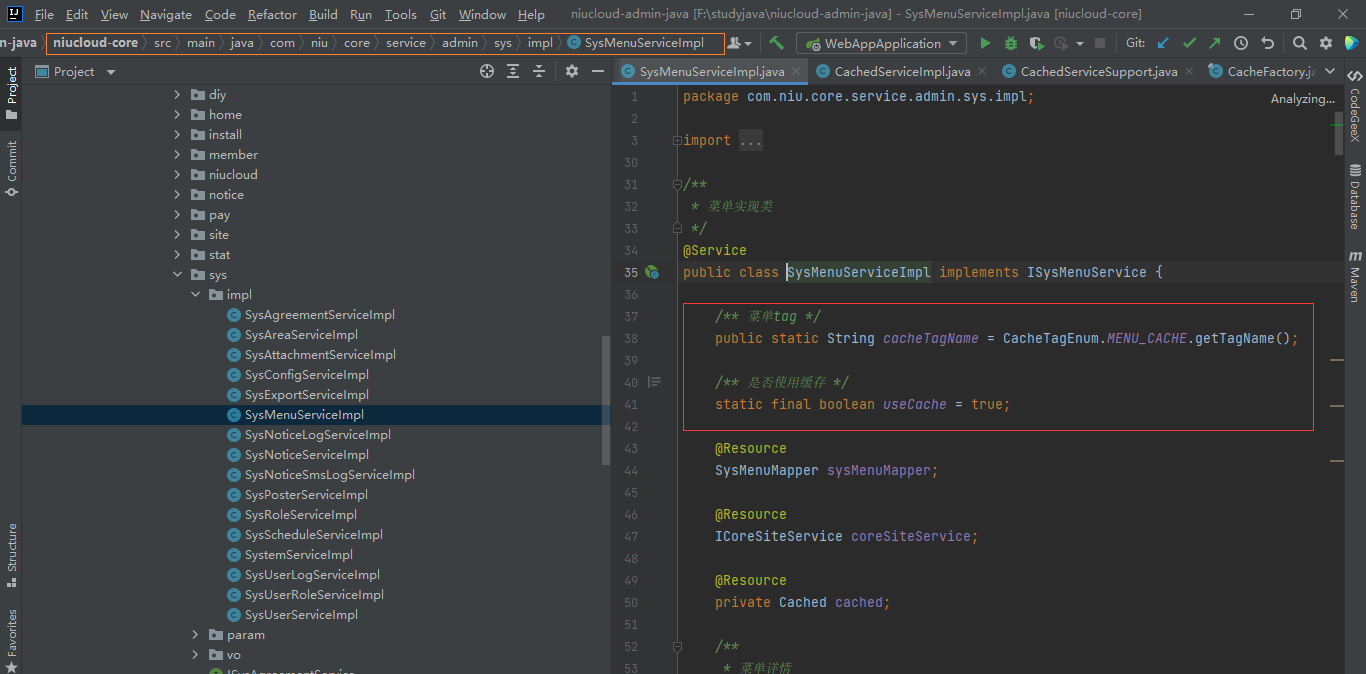This screenshot has height=674, width=1366.
Task: Run the WebAppApplication configuration
Action: coord(985,43)
